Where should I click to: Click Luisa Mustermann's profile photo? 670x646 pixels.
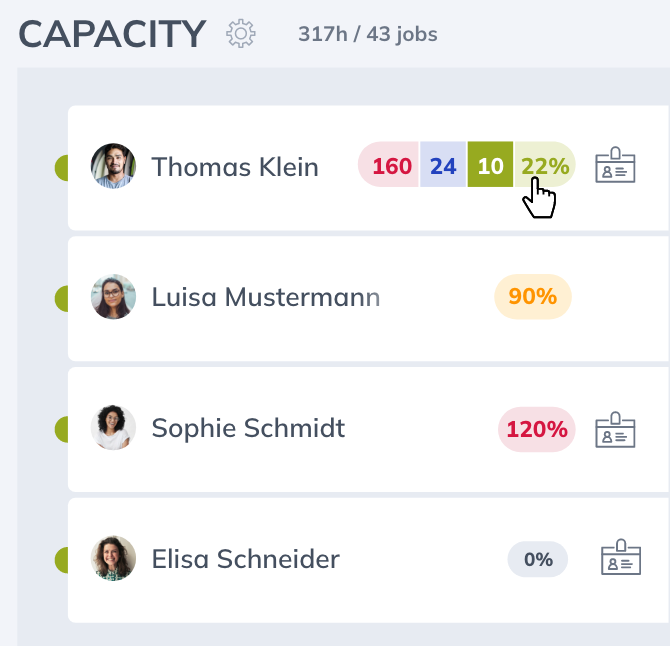(x=113, y=297)
